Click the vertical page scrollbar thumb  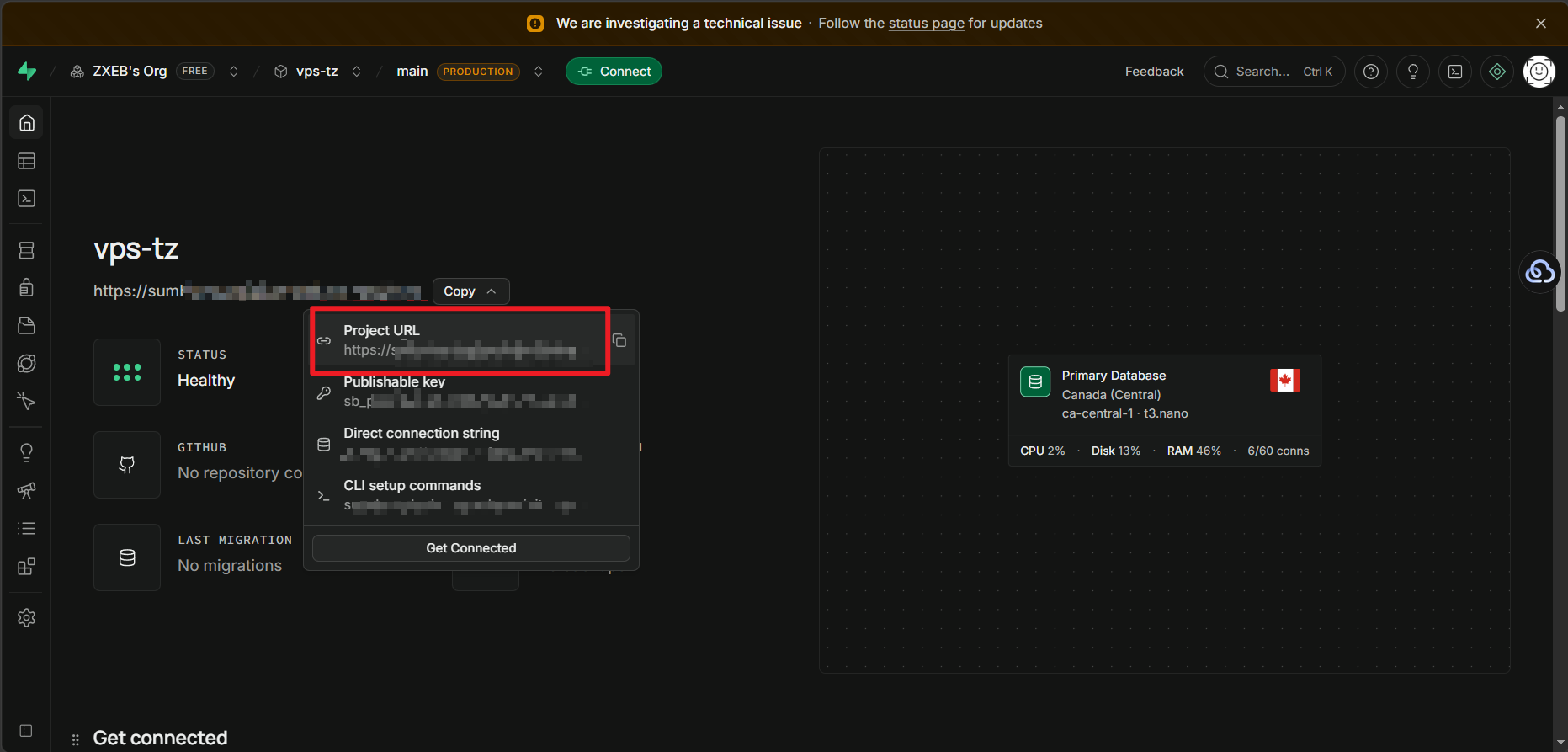1561,215
